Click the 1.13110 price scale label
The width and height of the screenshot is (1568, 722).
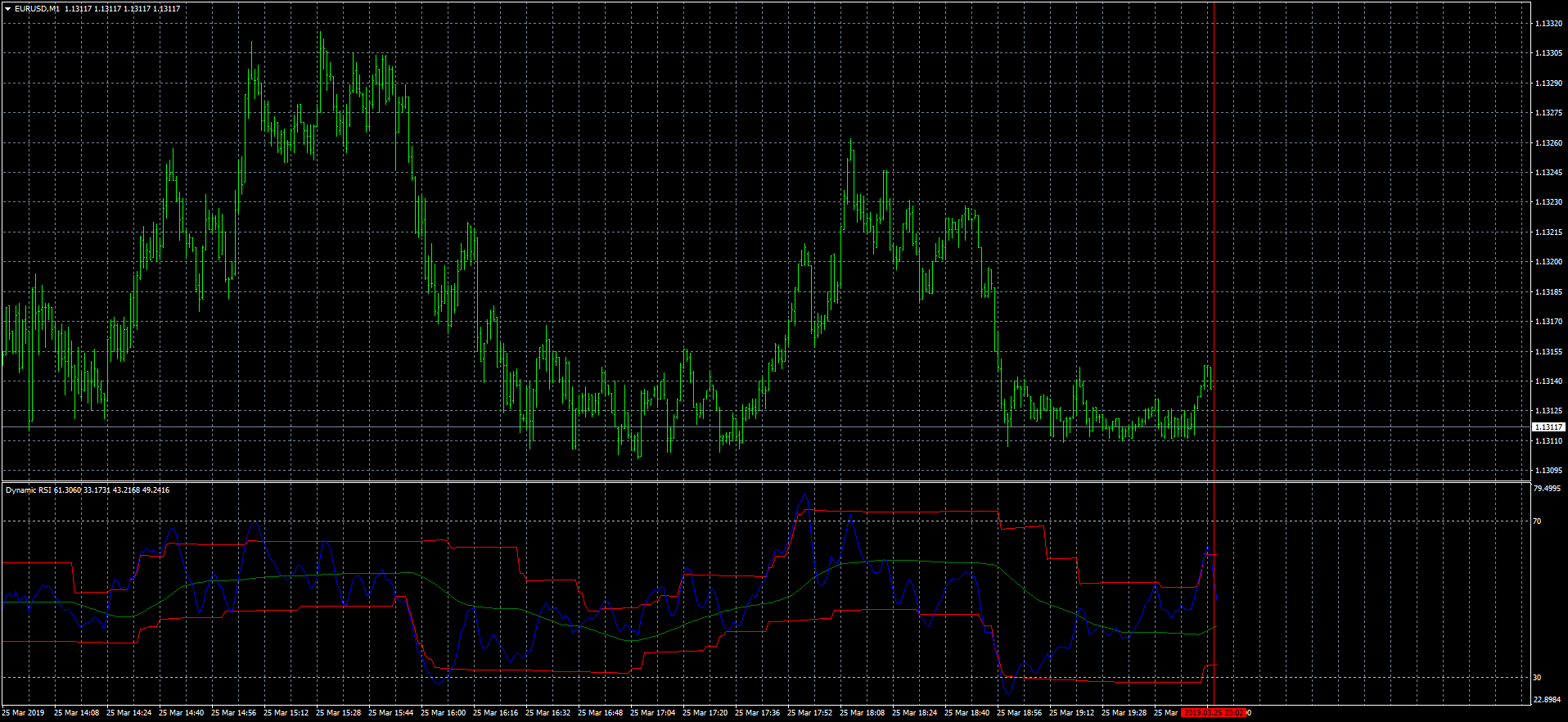(1548, 441)
